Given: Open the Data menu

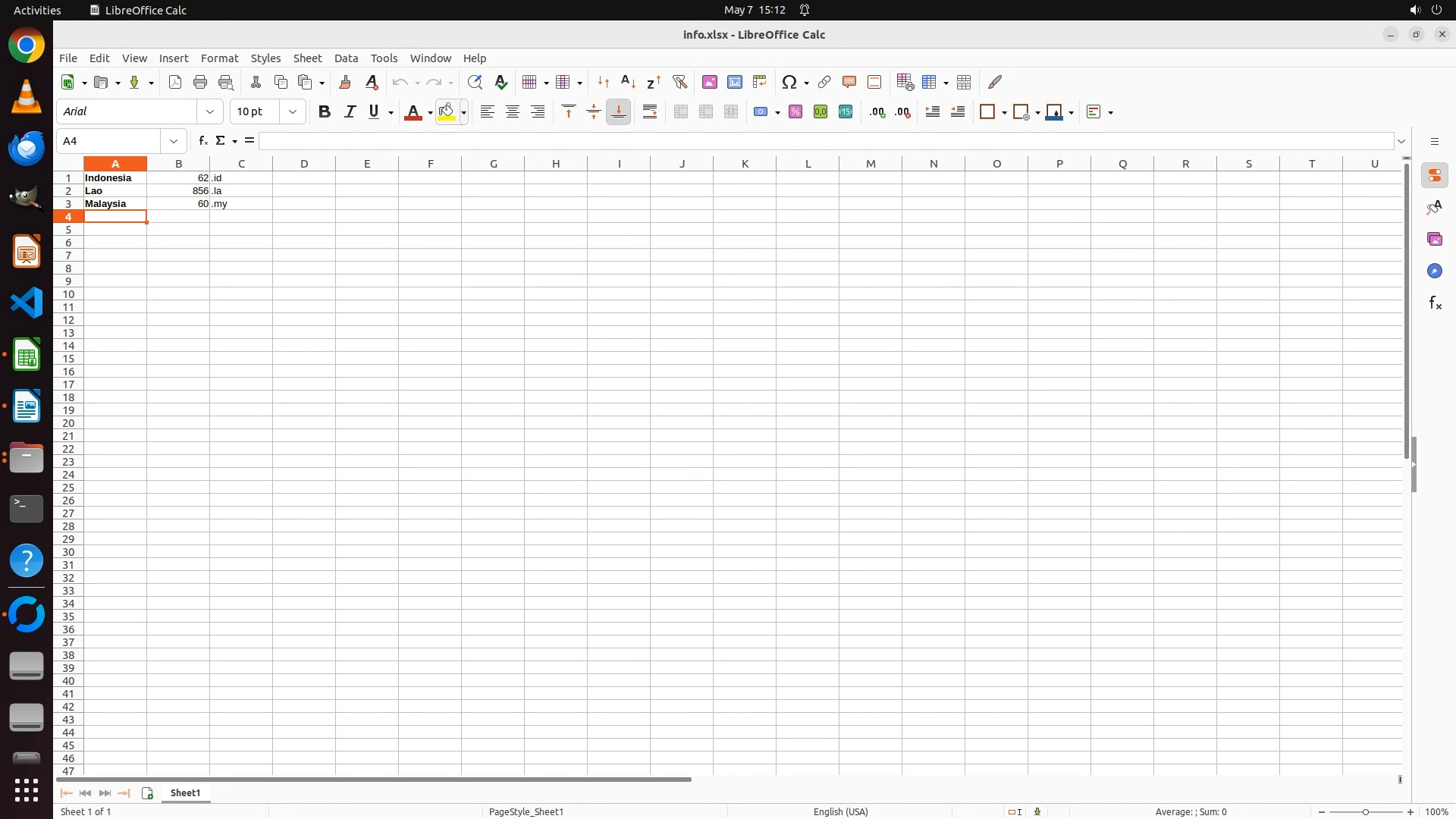Looking at the screenshot, I should (x=346, y=58).
